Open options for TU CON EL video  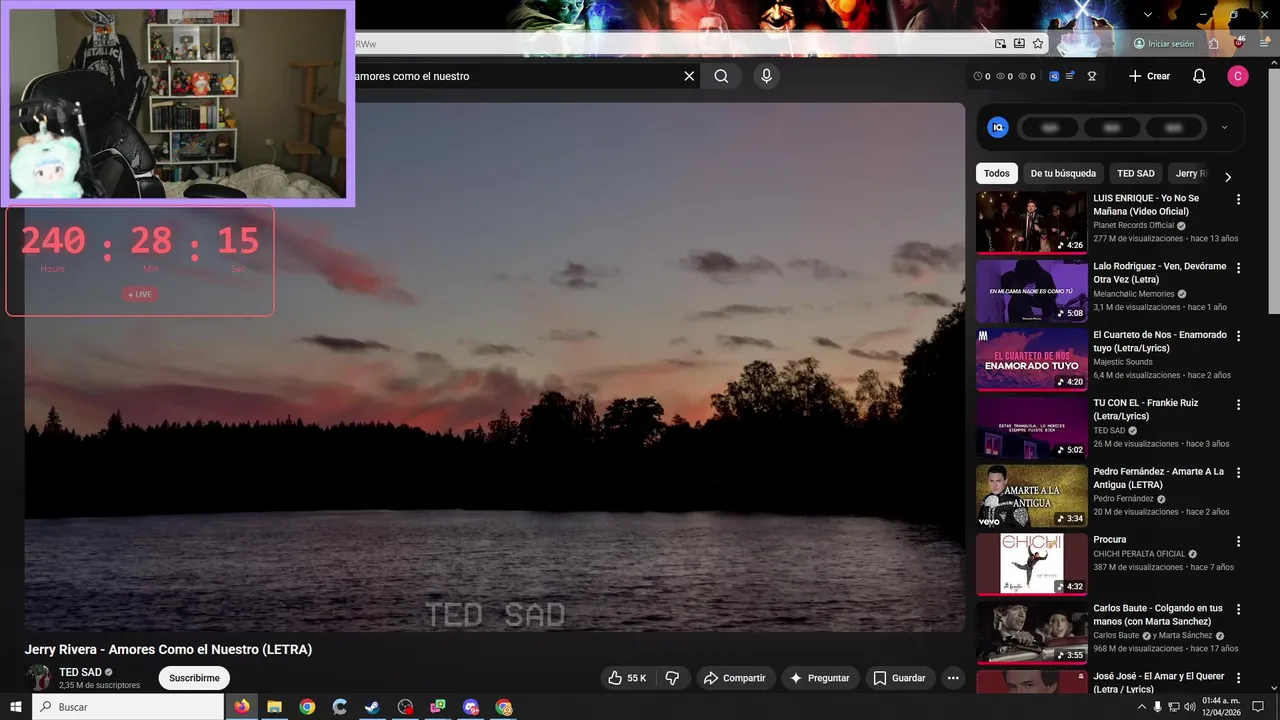coord(1238,405)
